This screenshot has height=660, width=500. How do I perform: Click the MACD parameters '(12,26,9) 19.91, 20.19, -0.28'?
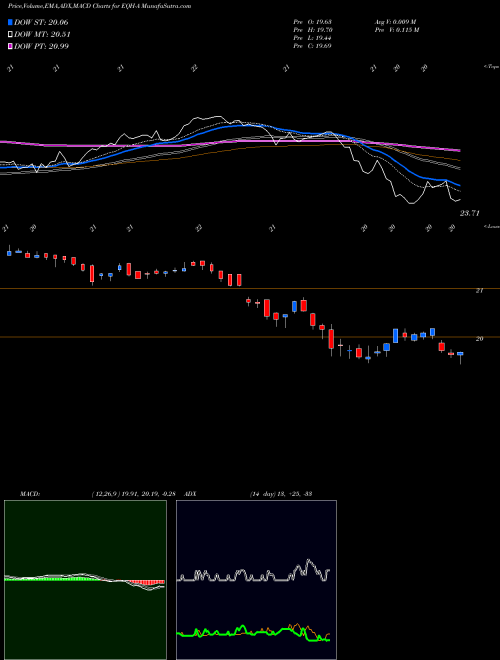click(133, 494)
